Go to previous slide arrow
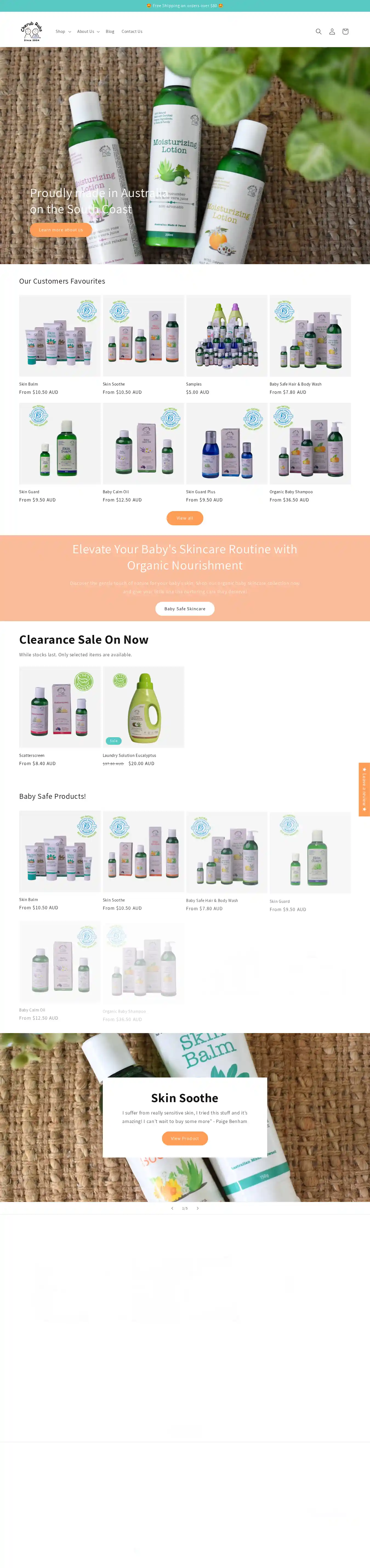370x1568 pixels. [172, 1208]
